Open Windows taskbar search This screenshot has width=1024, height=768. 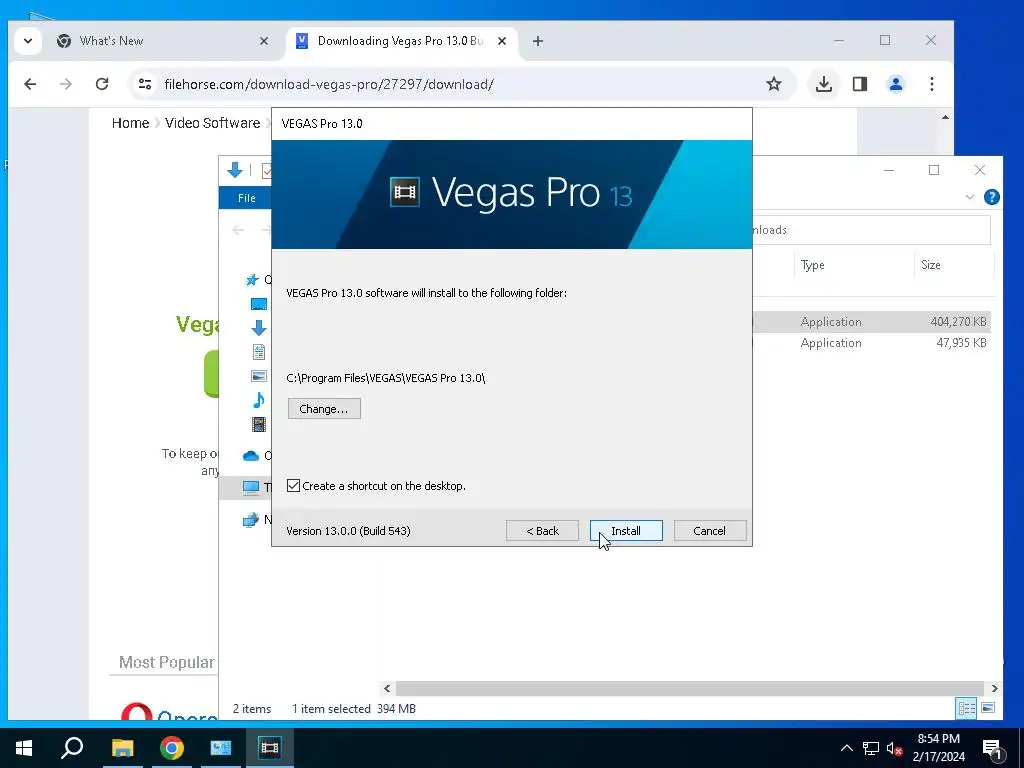coord(72,748)
